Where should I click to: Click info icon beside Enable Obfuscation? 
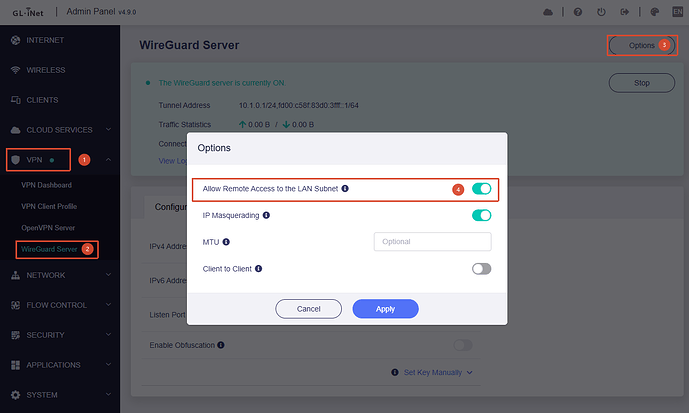(221, 345)
